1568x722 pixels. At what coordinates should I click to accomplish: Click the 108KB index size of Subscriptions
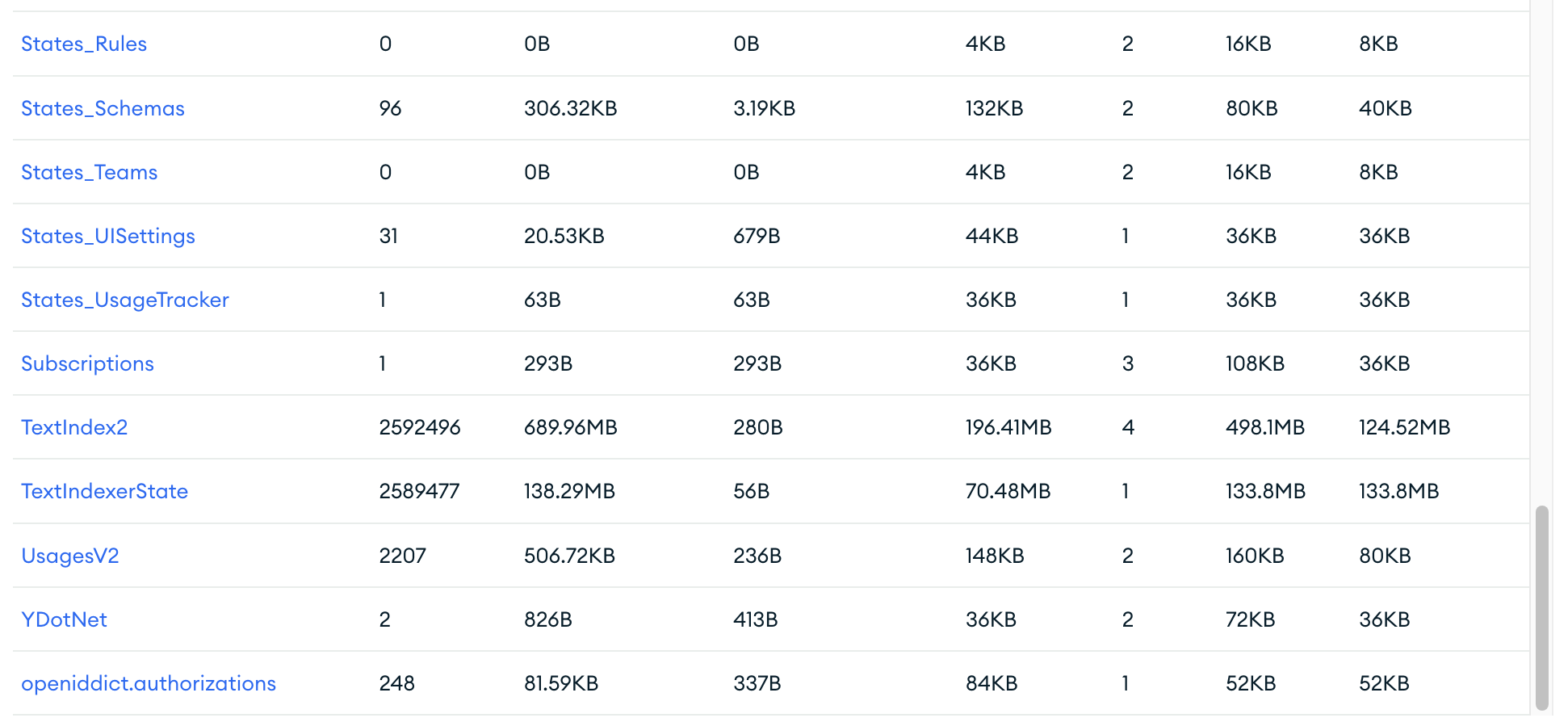[x=1255, y=363]
